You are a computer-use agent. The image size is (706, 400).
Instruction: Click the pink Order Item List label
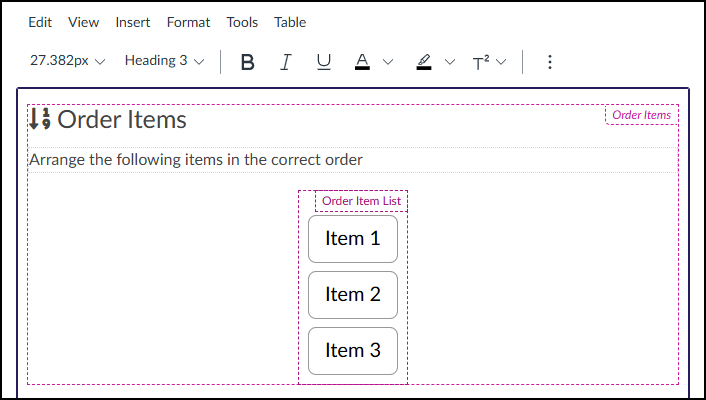361,201
